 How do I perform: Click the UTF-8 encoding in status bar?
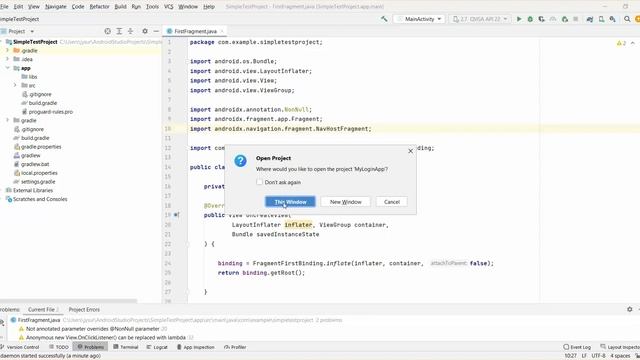(x=598, y=356)
